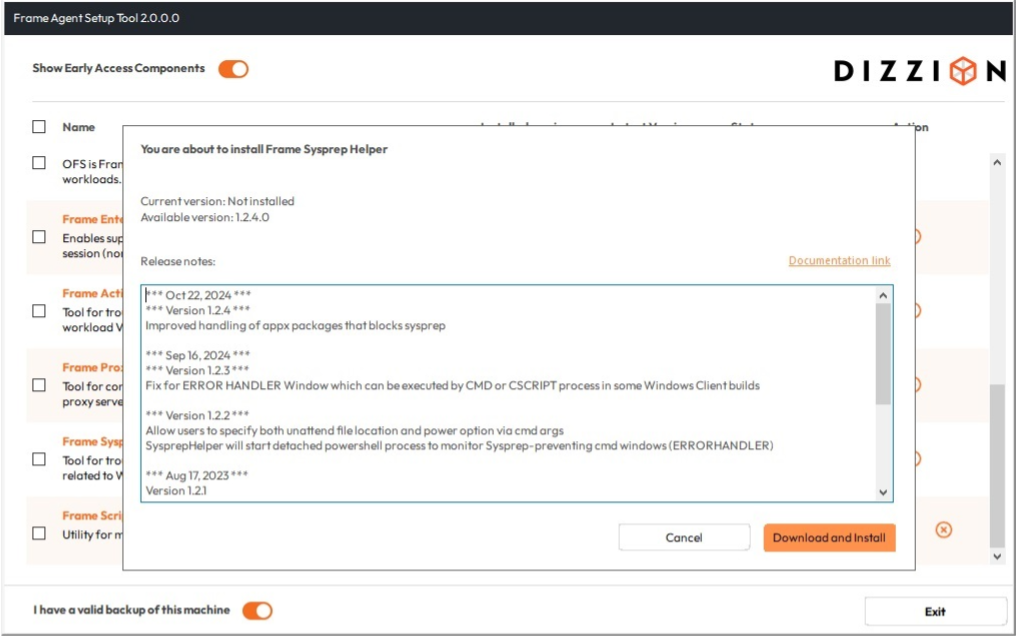Toggle the valid backup confirmation switch
Viewport: 1018px width, 636px height.
tap(257, 610)
